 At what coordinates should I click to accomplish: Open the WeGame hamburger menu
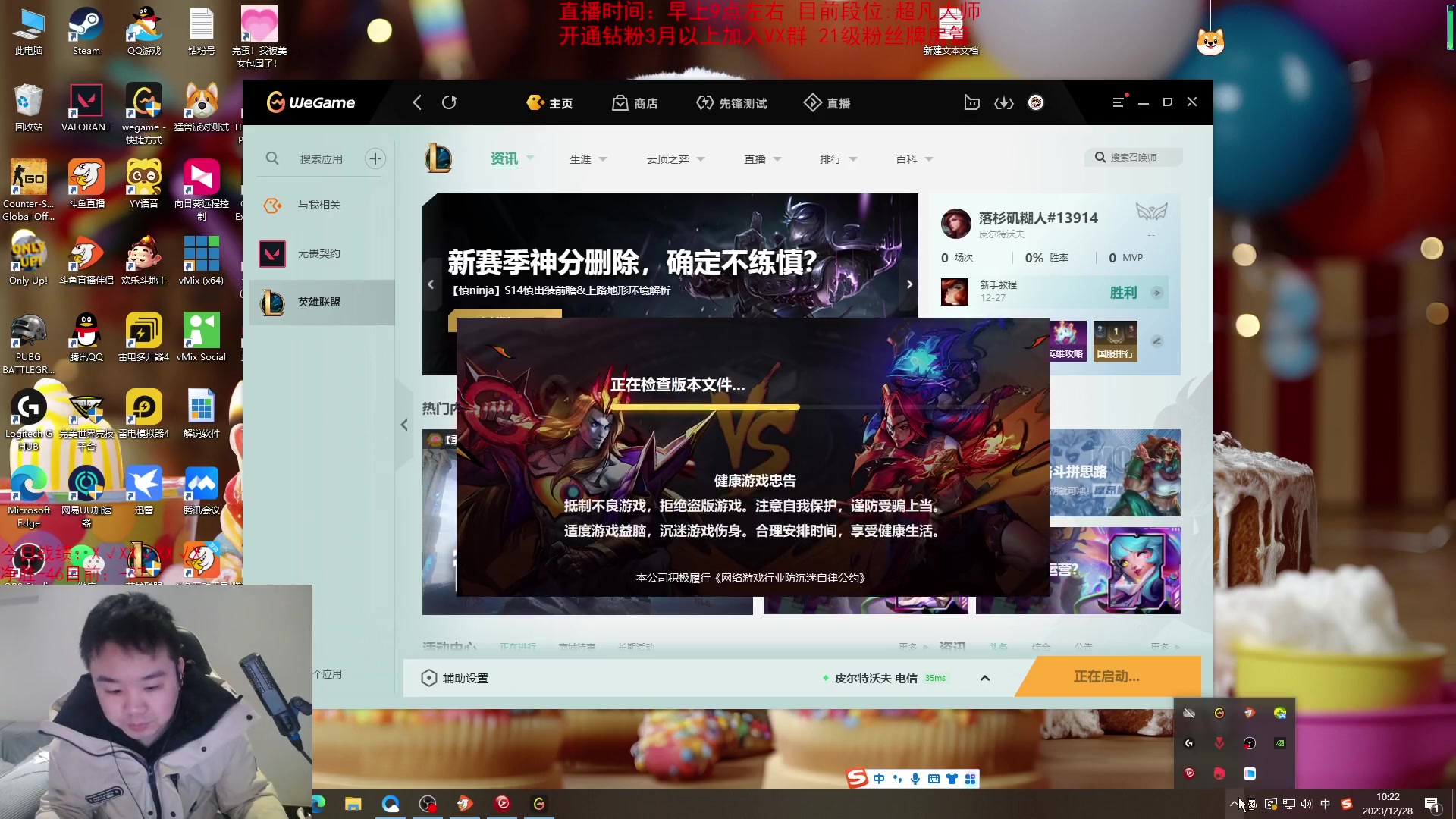pyautogui.click(x=1119, y=102)
